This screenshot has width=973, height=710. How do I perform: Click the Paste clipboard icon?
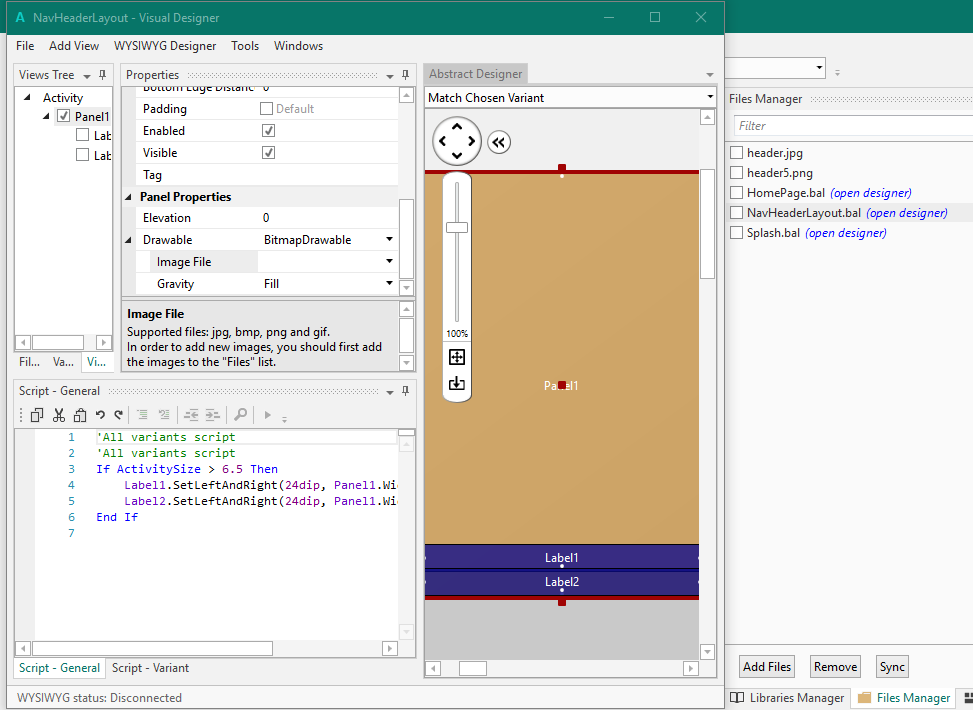tap(80, 415)
